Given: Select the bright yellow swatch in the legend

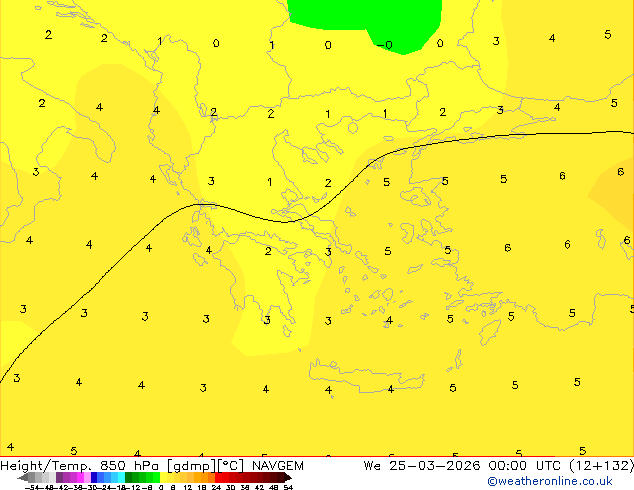Looking at the screenshot, I should (x=164, y=477).
